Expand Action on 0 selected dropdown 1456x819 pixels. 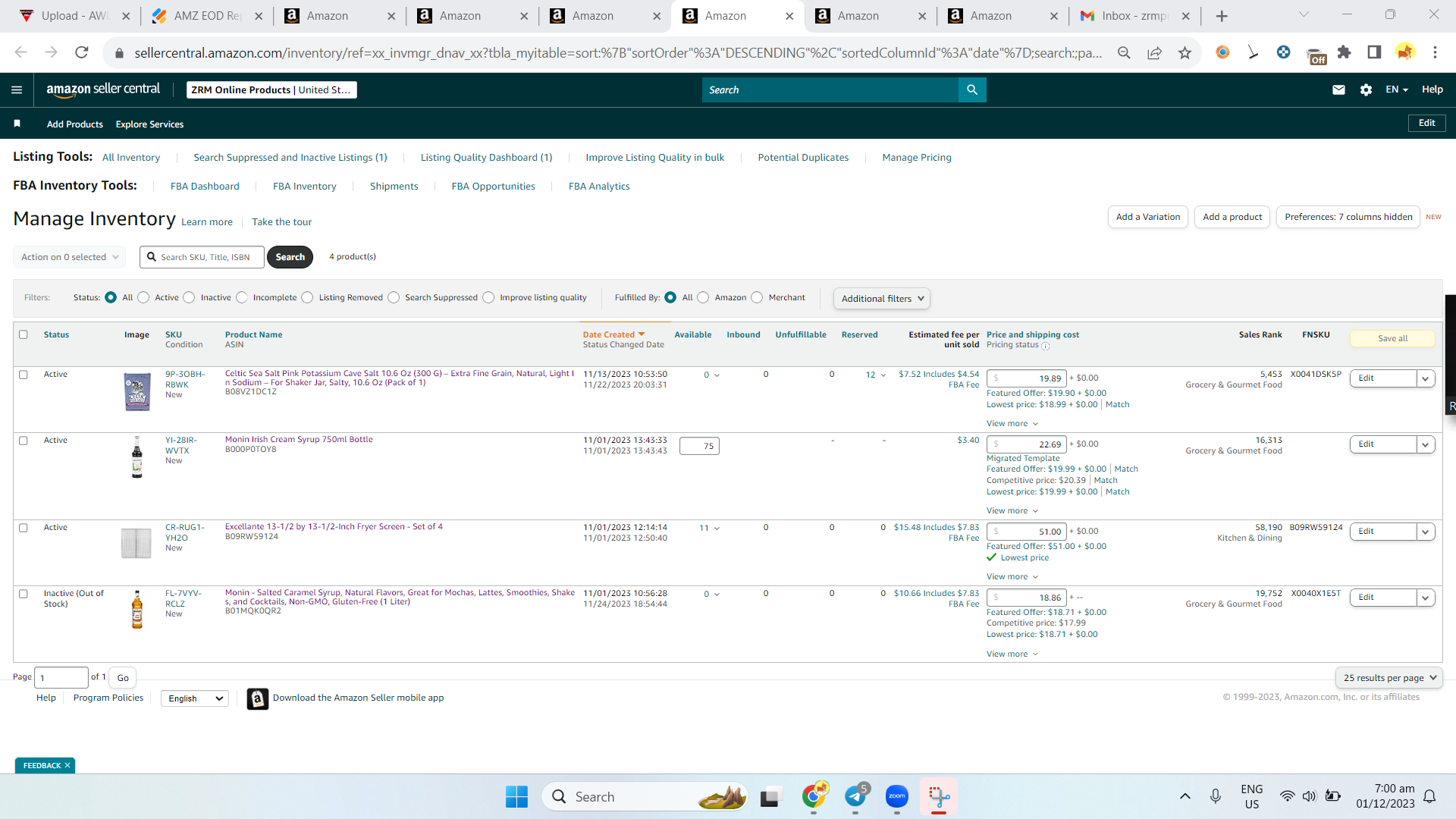(70, 257)
